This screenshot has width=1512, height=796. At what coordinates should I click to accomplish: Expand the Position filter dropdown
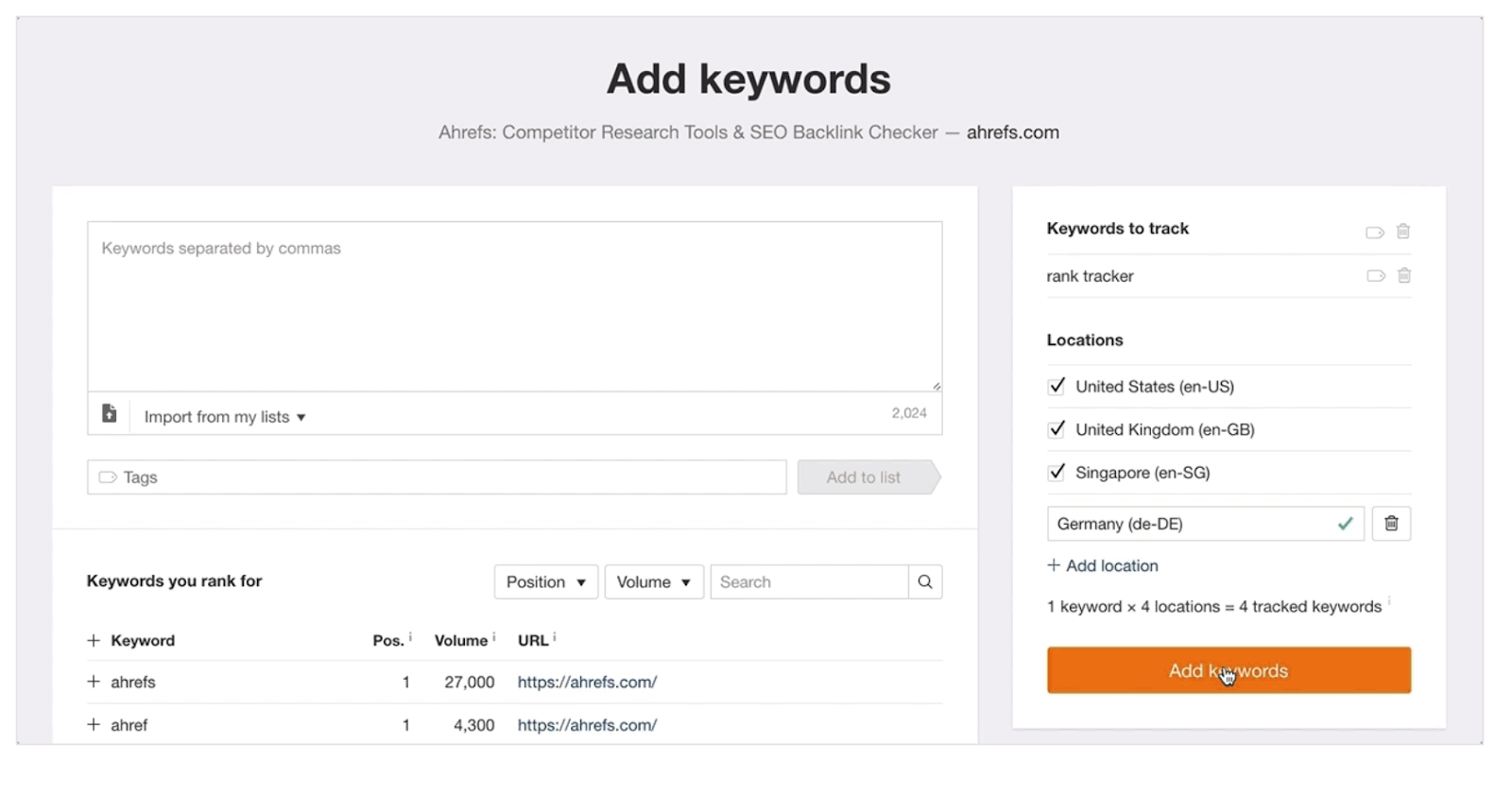pyautogui.click(x=545, y=582)
